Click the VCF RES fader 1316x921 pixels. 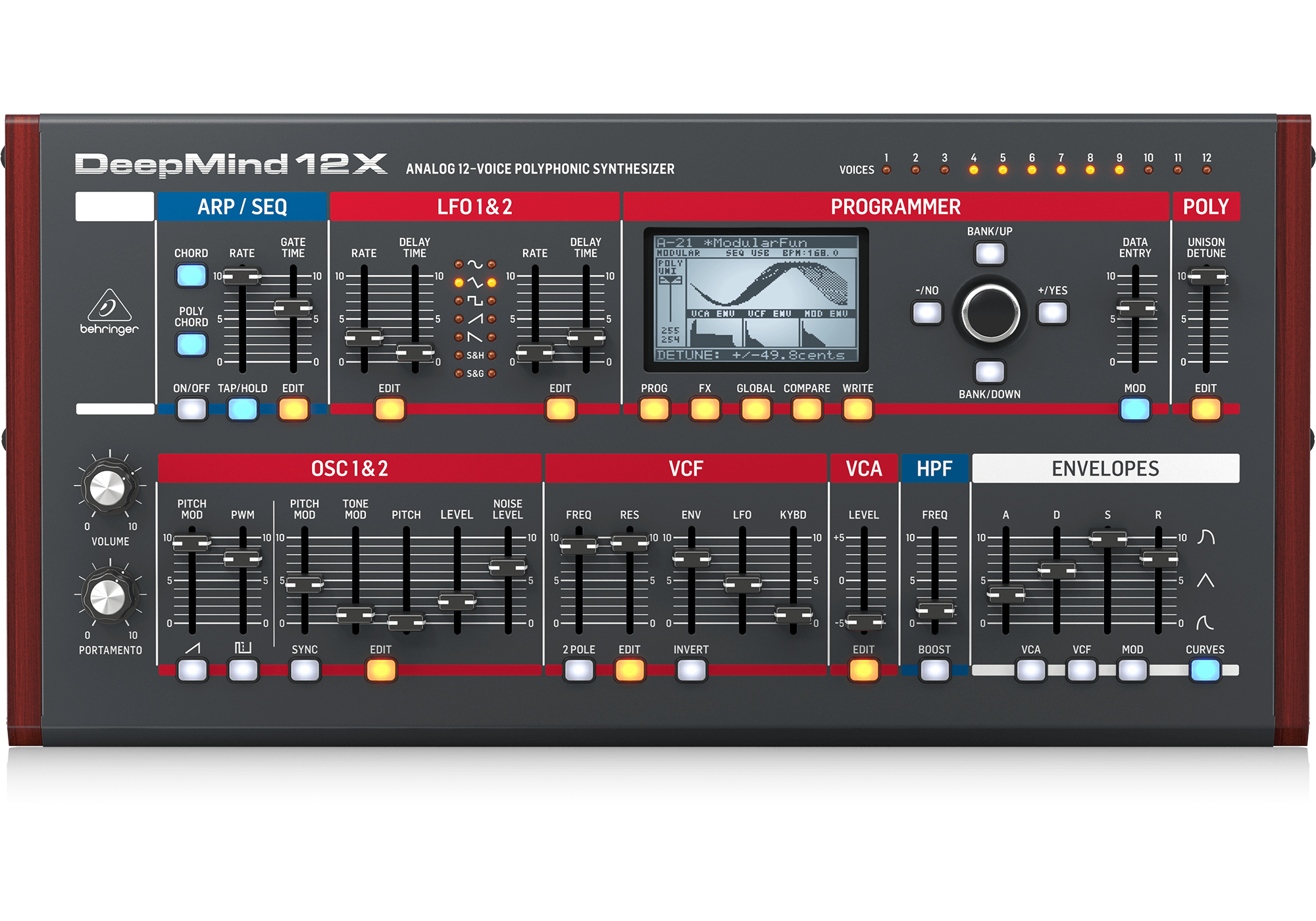coord(630,543)
